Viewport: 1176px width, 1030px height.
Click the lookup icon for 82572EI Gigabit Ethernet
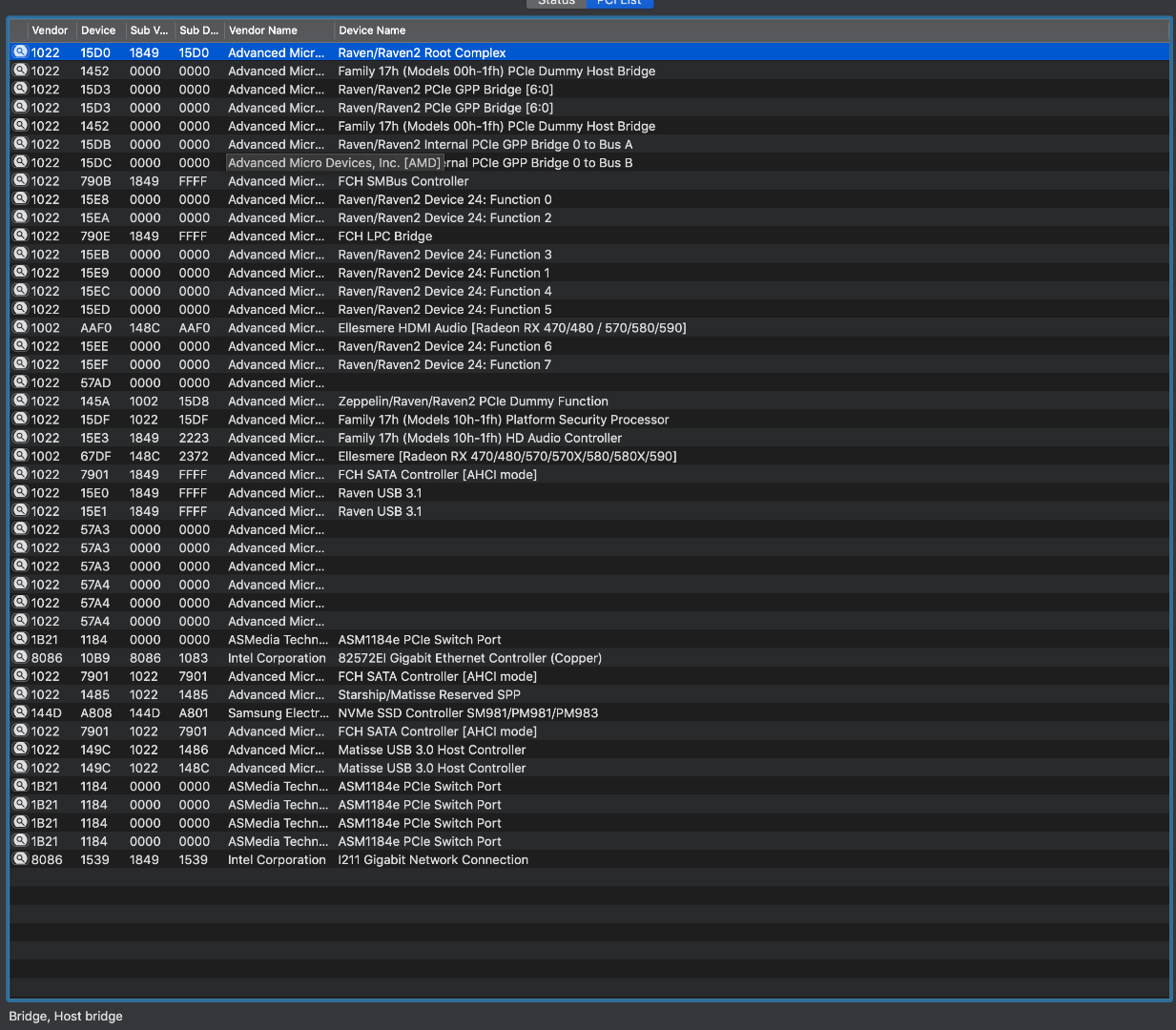pyautogui.click(x=19, y=657)
